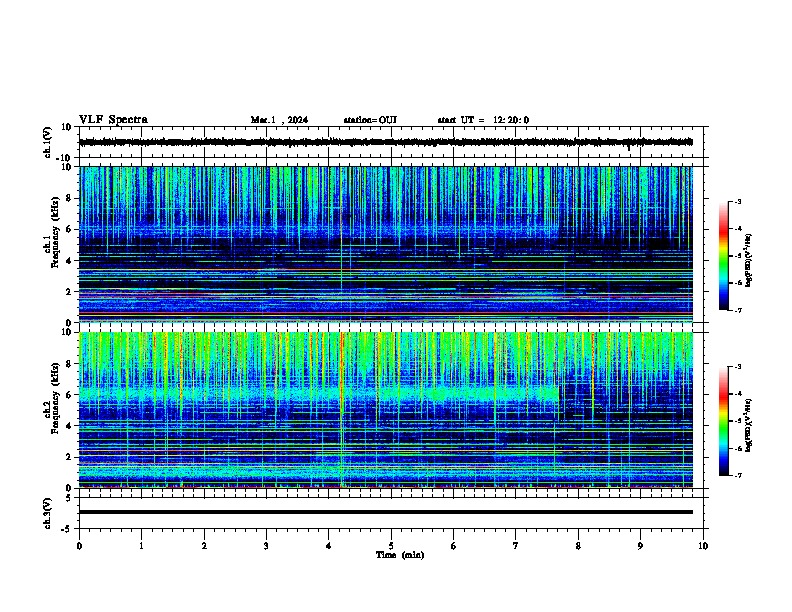Click the ch.1 spectrogram color scale bar
The image size is (792, 612).
723,256
